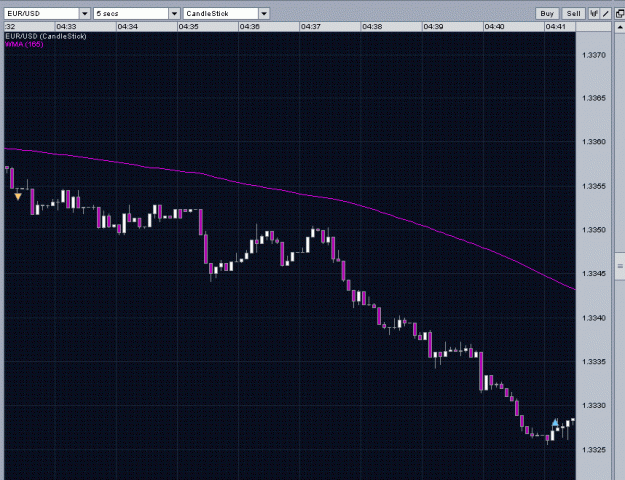Click the 1.3365 price axis label
Image resolution: width=625 pixels, height=480 pixels.
click(x=594, y=98)
